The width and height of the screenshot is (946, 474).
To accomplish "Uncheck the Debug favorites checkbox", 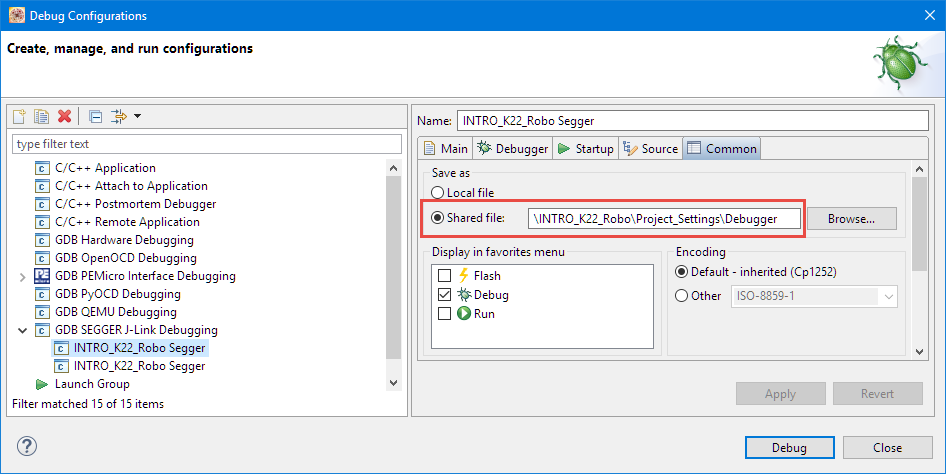I will [x=445, y=295].
